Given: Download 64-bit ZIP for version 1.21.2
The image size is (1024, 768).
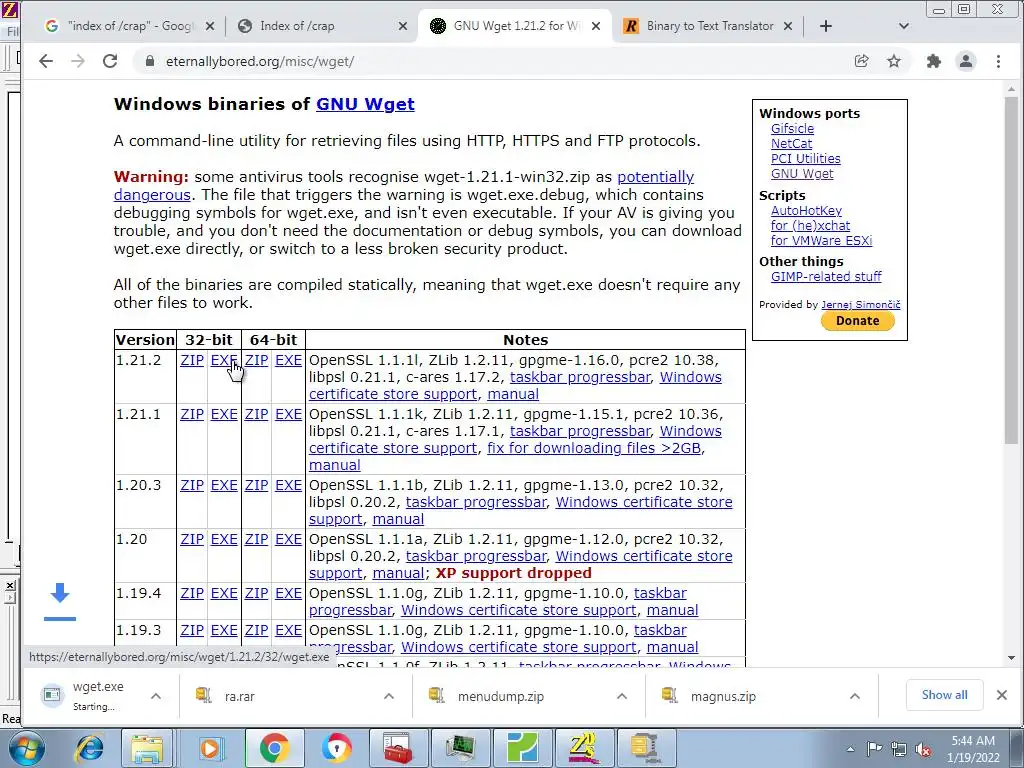Looking at the screenshot, I should tap(256, 360).
